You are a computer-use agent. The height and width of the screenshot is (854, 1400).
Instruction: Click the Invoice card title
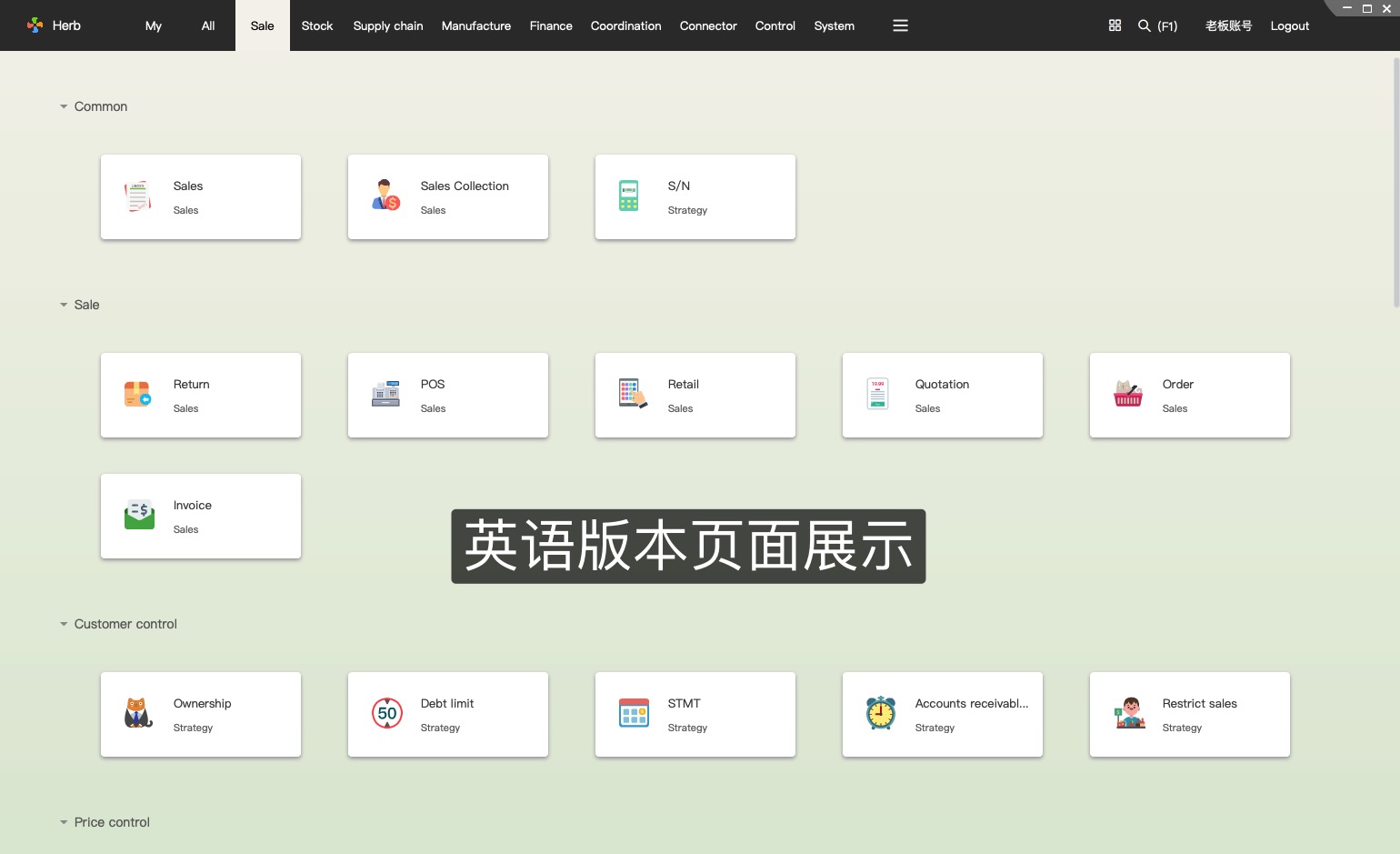point(193,505)
